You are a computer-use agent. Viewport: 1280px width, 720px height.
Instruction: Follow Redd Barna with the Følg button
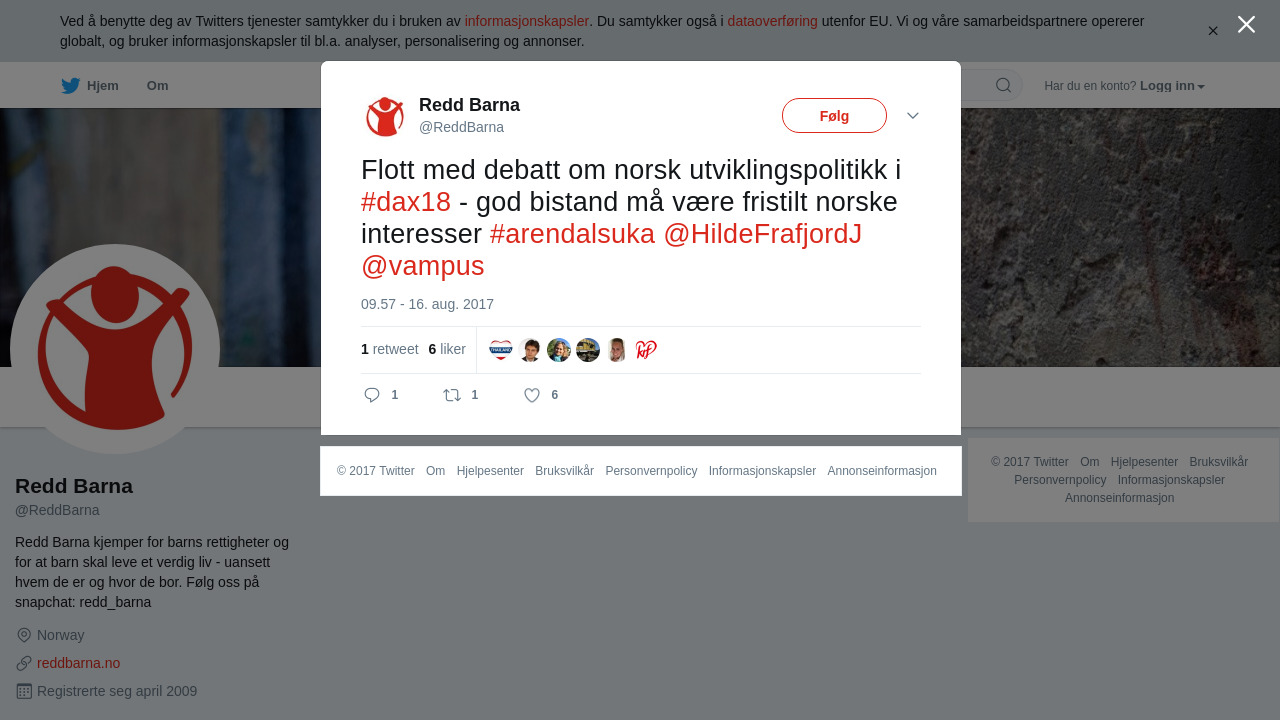(834, 115)
